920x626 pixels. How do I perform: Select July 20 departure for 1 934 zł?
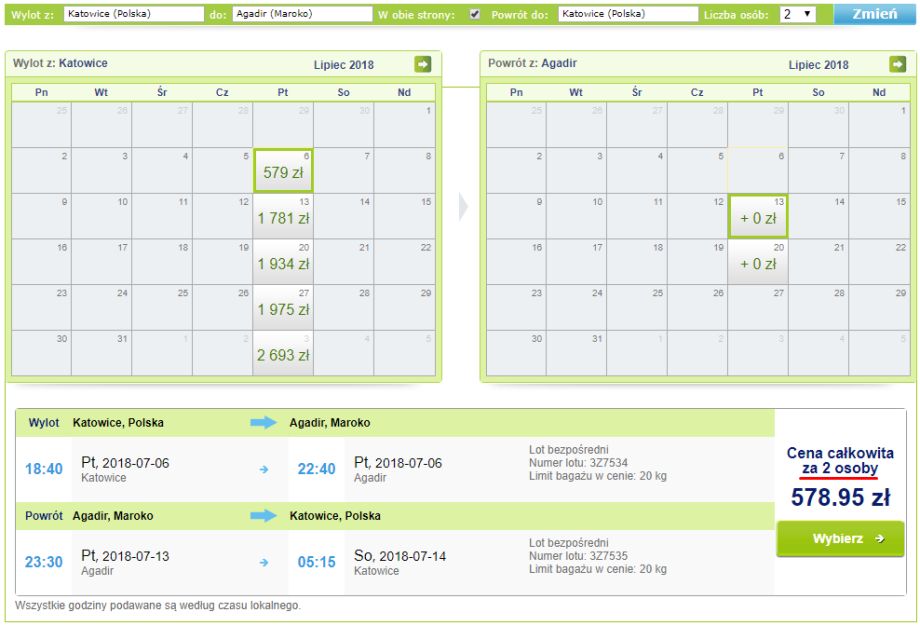coord(283,262)
